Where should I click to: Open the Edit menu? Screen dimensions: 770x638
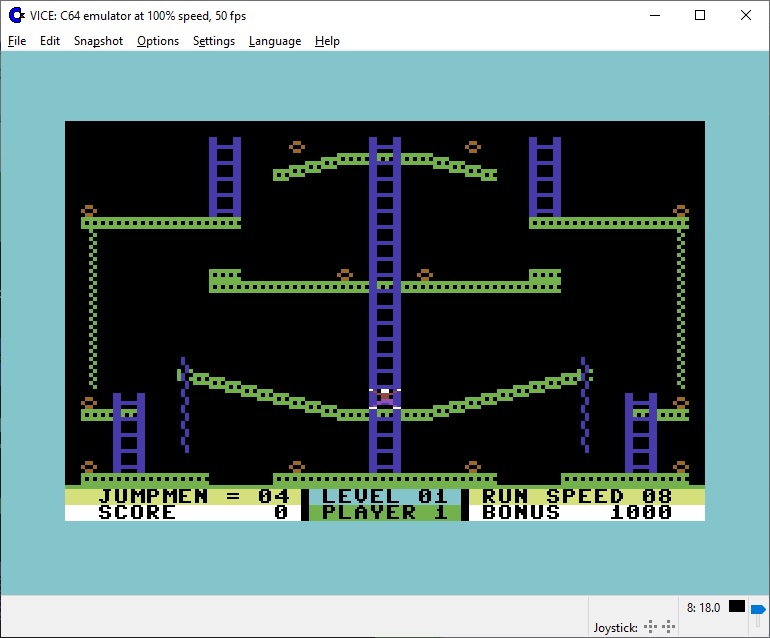pyautogui.click(x=50, y=41)
